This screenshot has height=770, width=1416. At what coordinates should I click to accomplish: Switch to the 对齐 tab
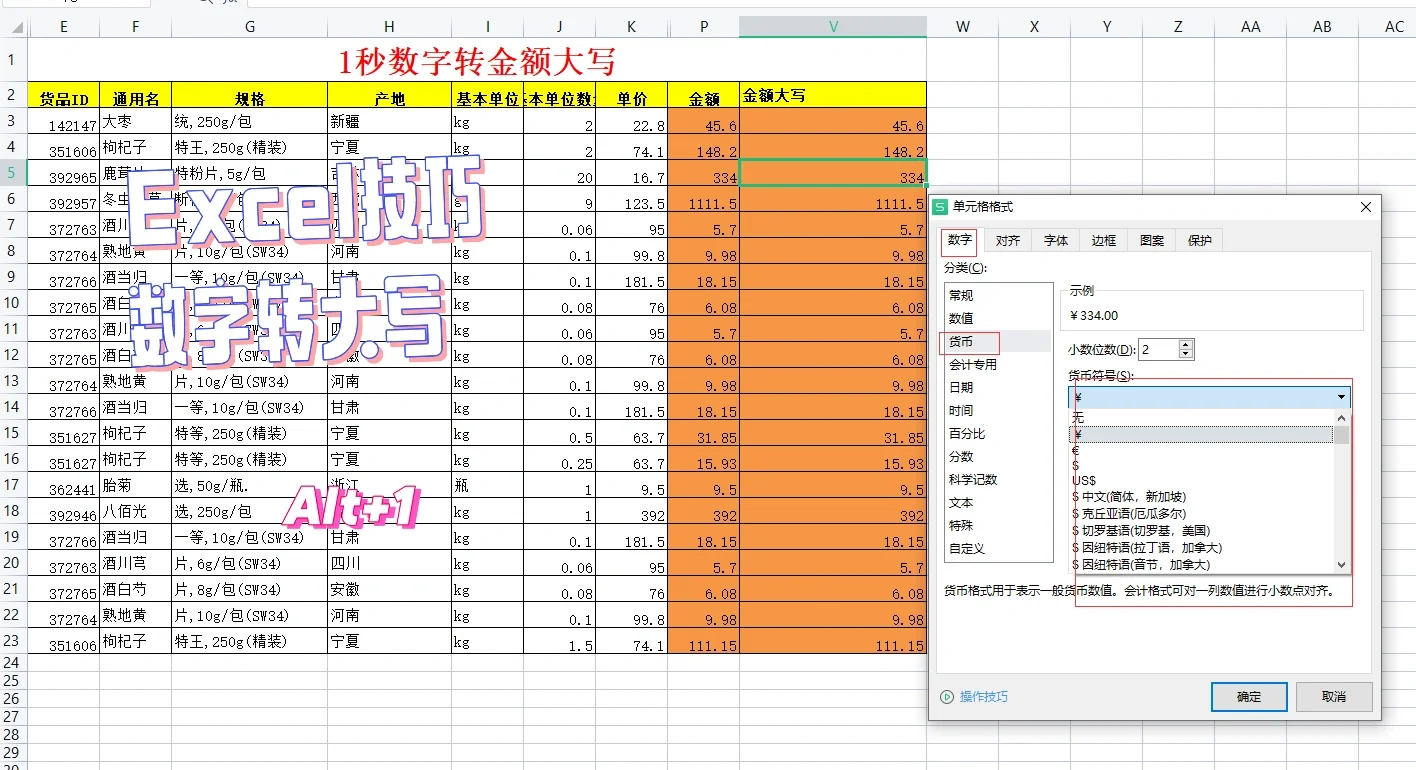[x=1008, y=241]
